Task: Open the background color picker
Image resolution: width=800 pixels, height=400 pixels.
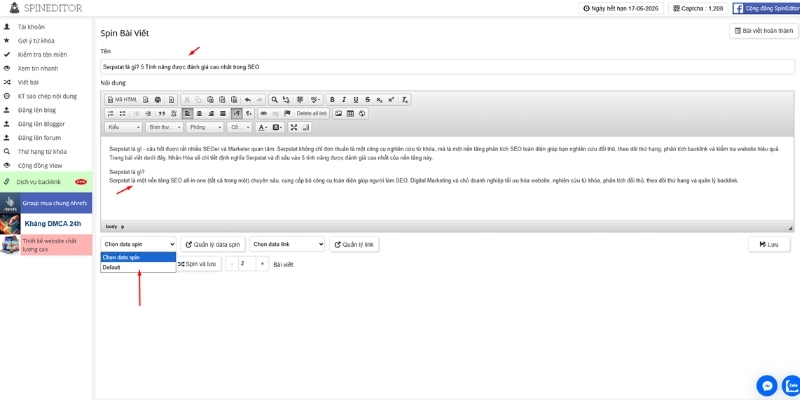Action: (277, 127)
